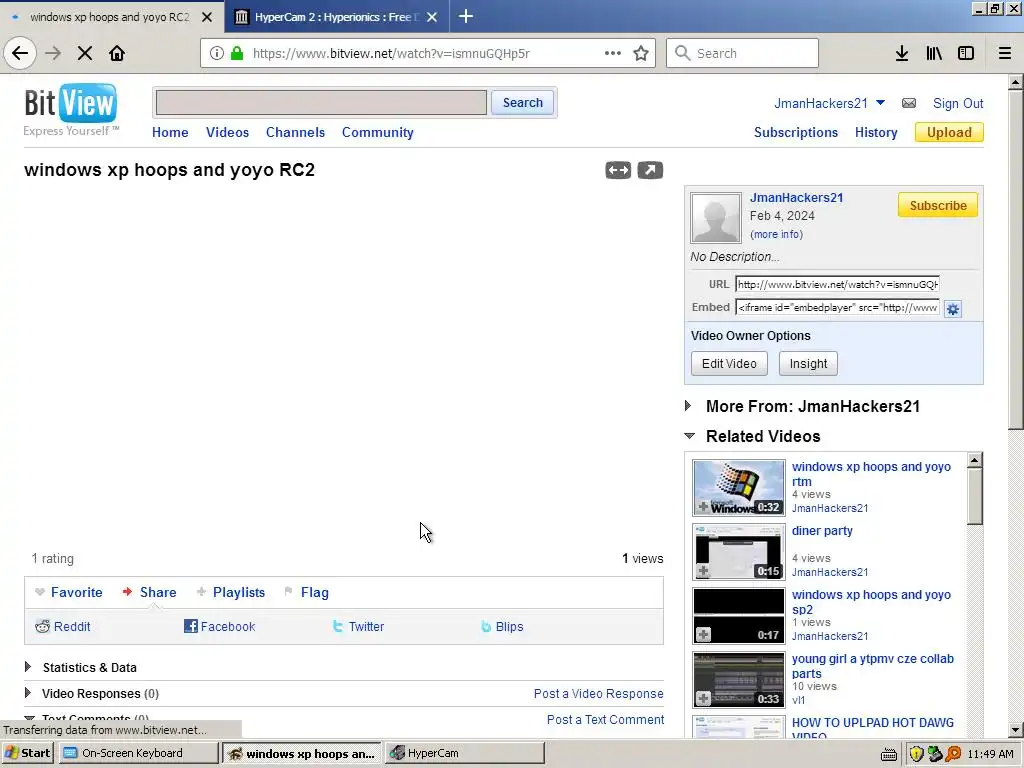Sign Out of the account

pos(957,103)
